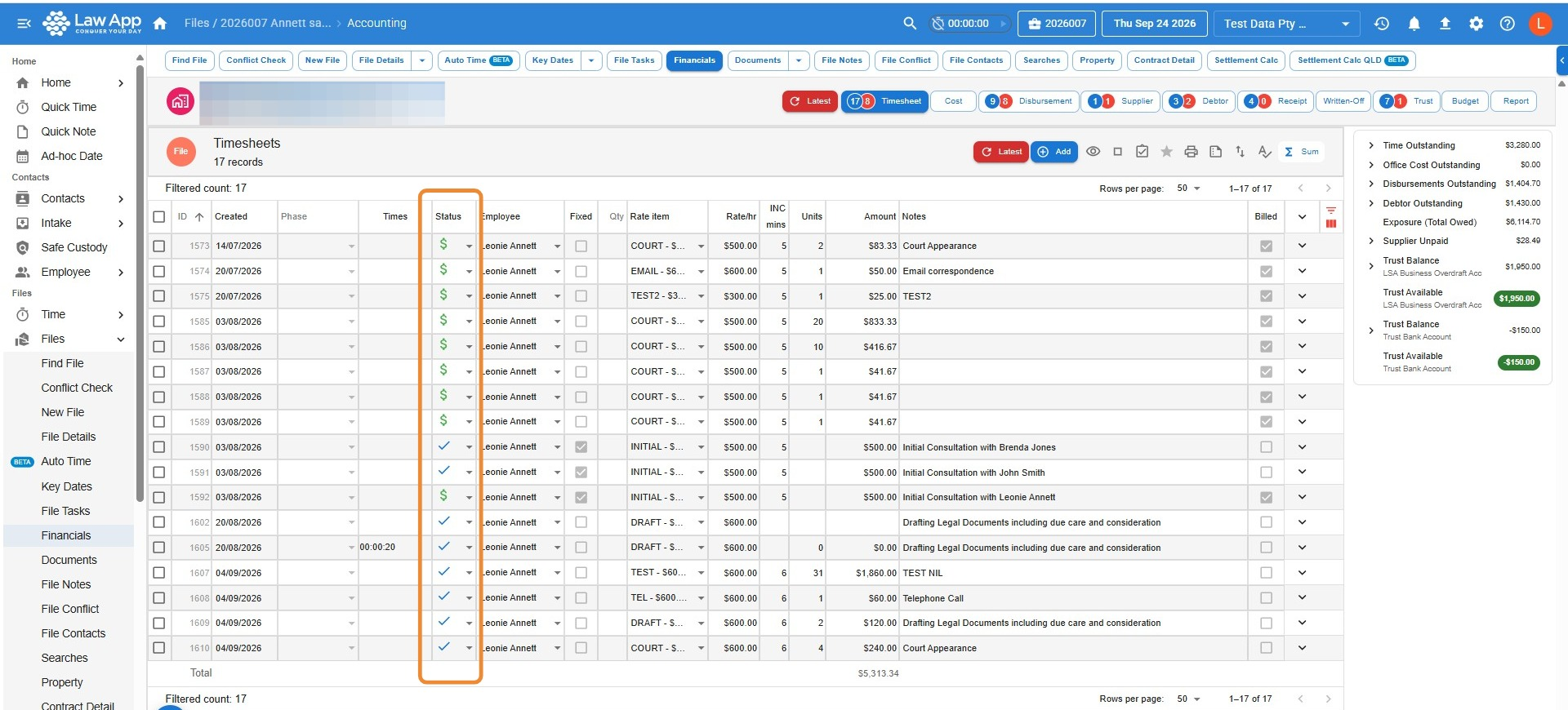Open the Documents tab in file toolbar
This screenshot has width=1568, height=710.
coord(758,60)
